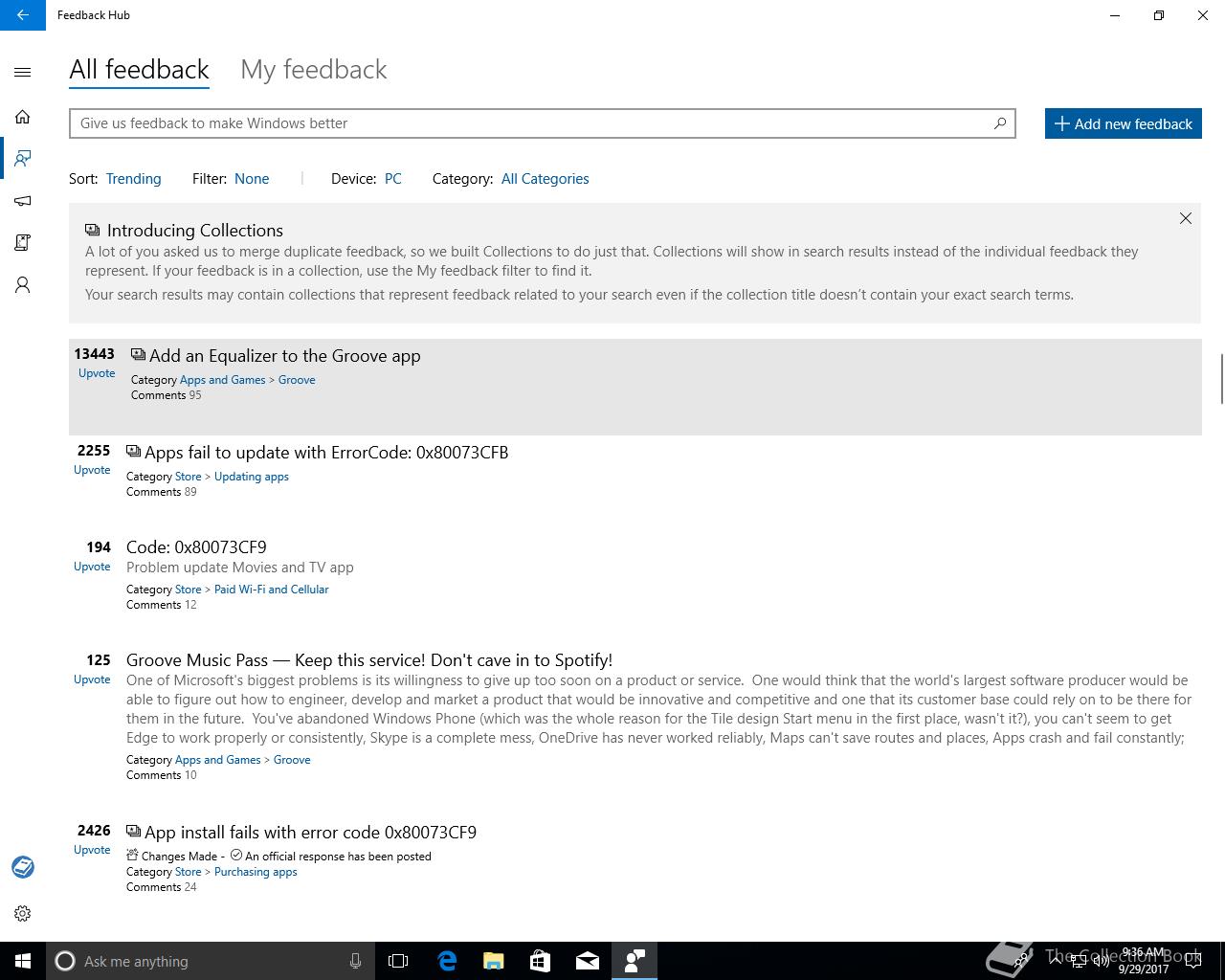Click collection icon beside ErrorCode 0x80073CFB

click(134, 452)
